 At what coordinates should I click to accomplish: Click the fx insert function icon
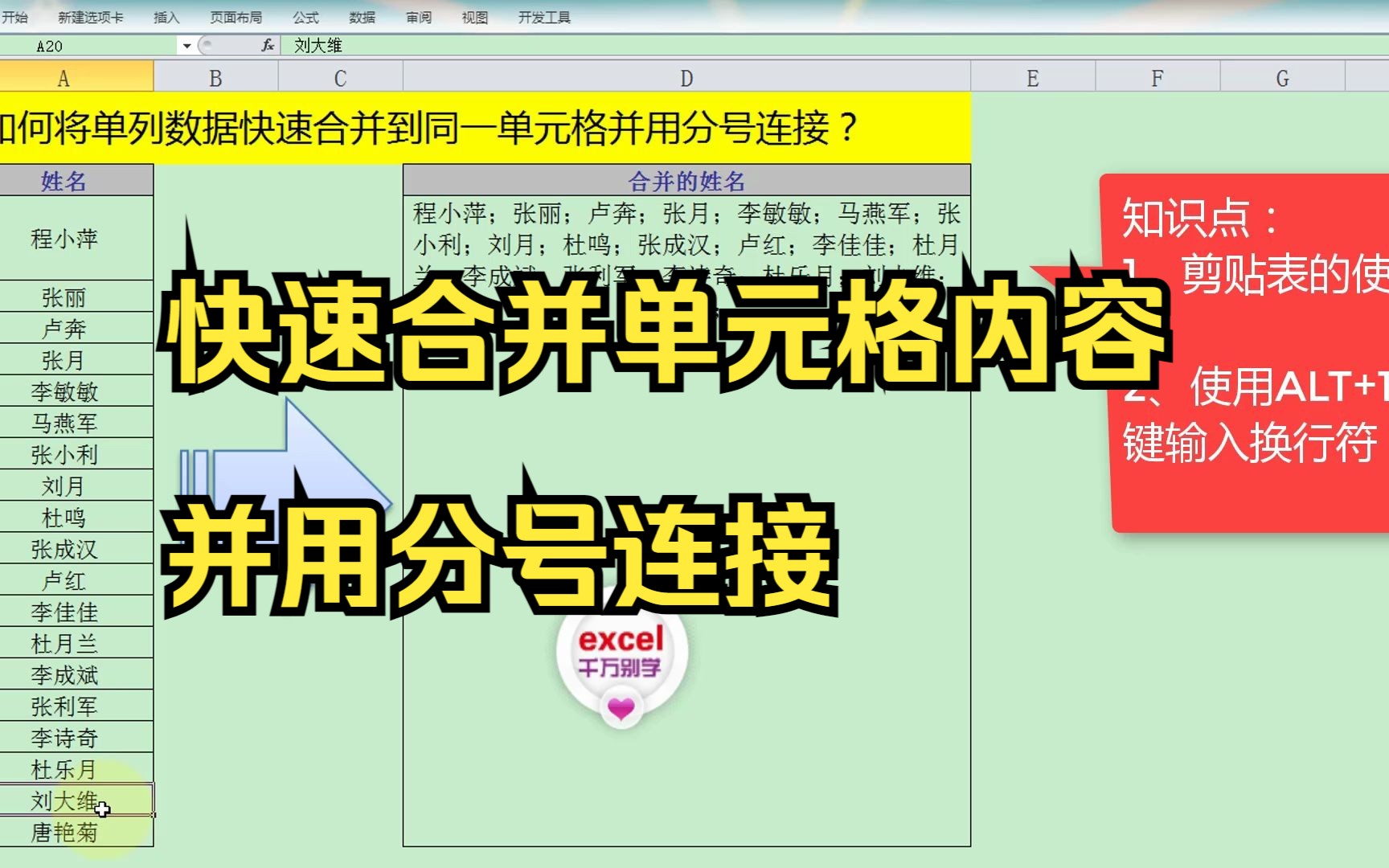click(268, 46)
